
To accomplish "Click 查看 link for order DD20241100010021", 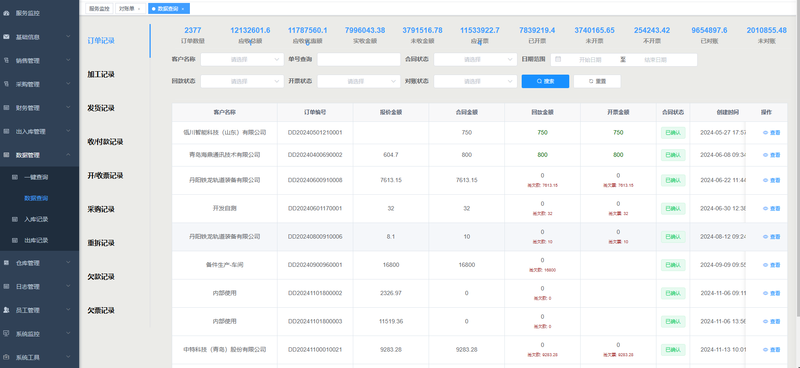I will click(771, 350).
